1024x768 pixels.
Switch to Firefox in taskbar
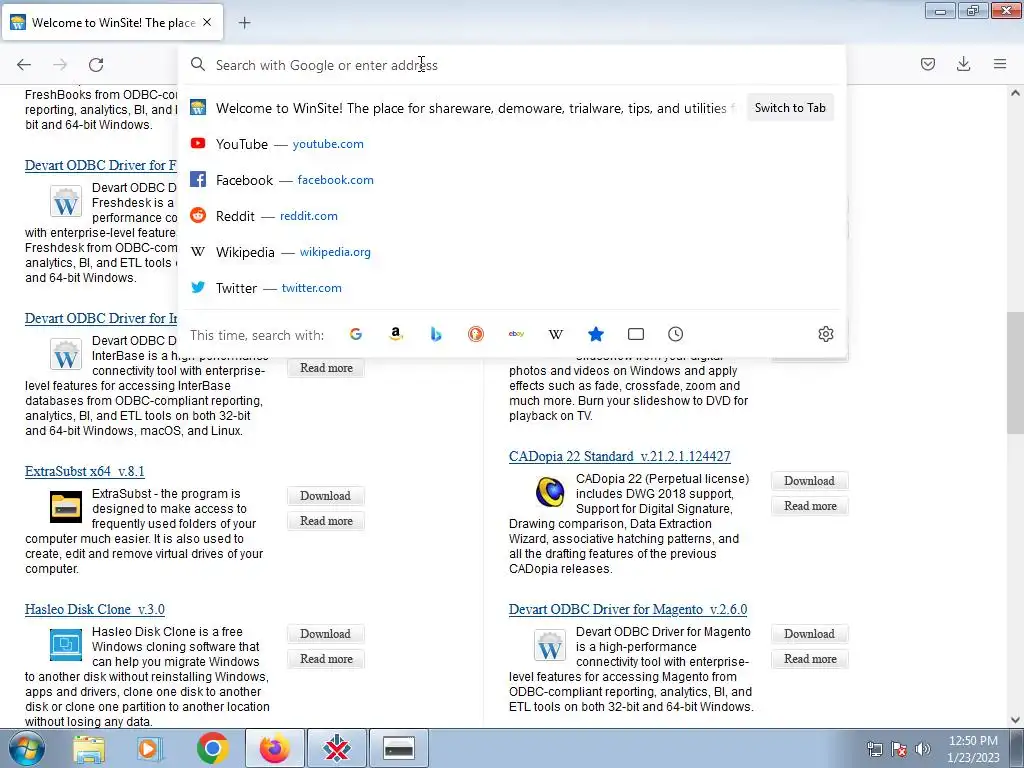(274, 748)
